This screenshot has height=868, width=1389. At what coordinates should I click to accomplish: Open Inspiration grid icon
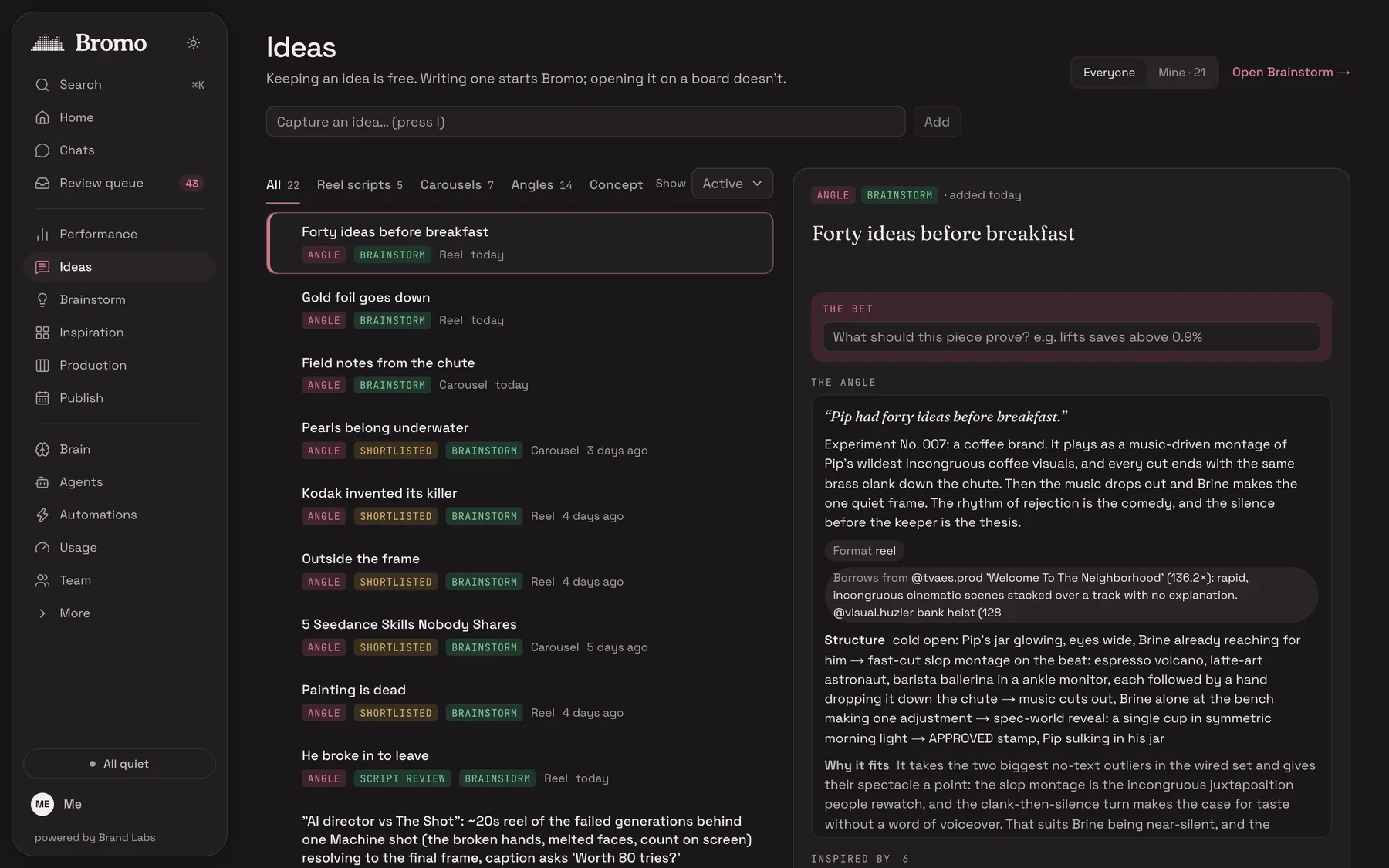coord(42,333)
